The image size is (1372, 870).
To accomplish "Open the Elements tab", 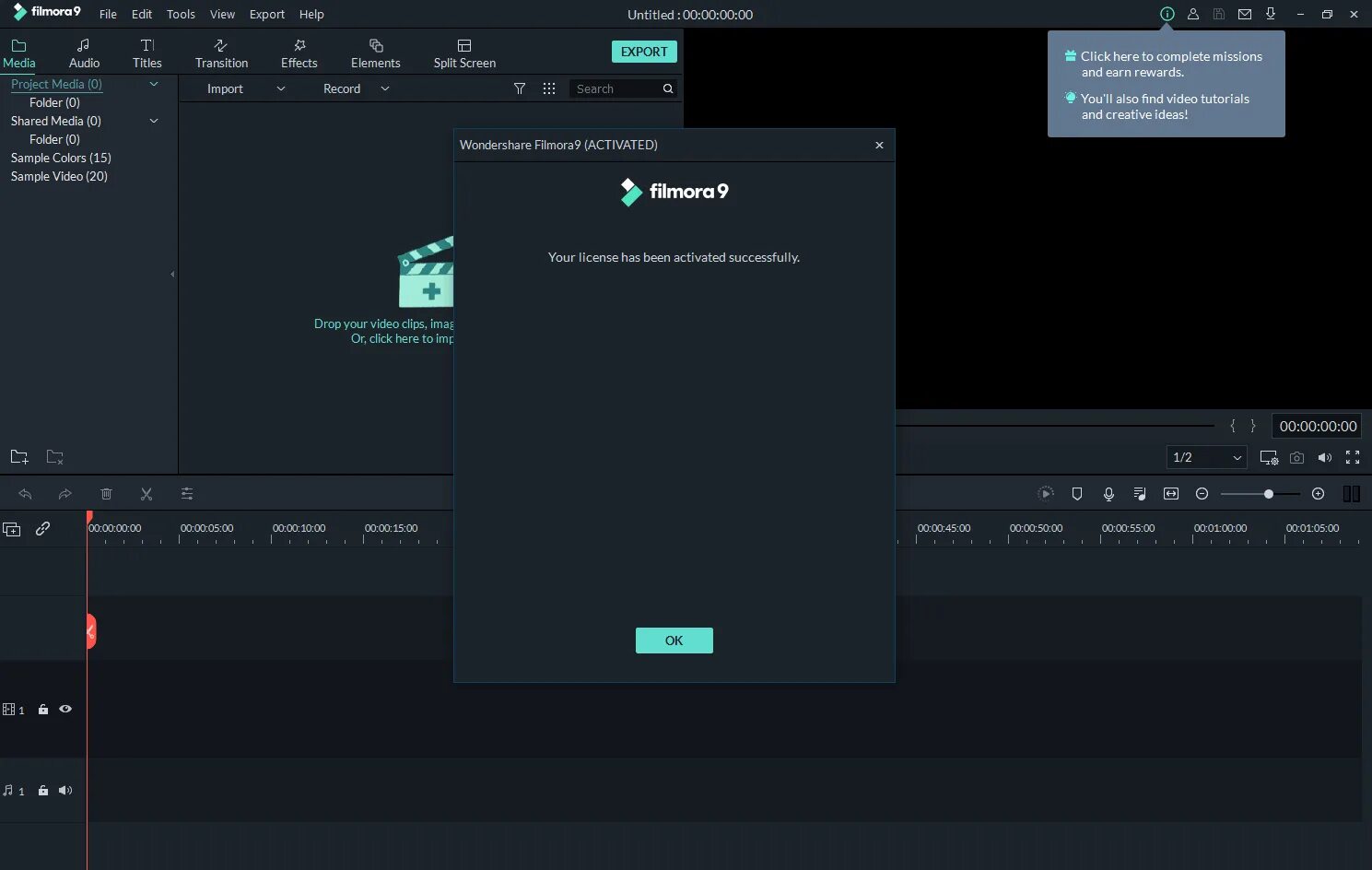I will (x=375, y=53).
